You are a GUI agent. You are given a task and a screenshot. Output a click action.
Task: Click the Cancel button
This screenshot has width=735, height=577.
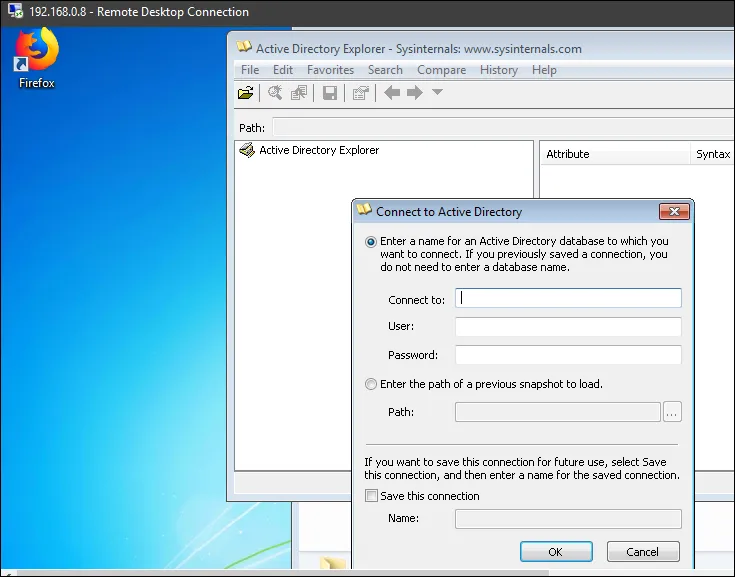coord(643,552)
